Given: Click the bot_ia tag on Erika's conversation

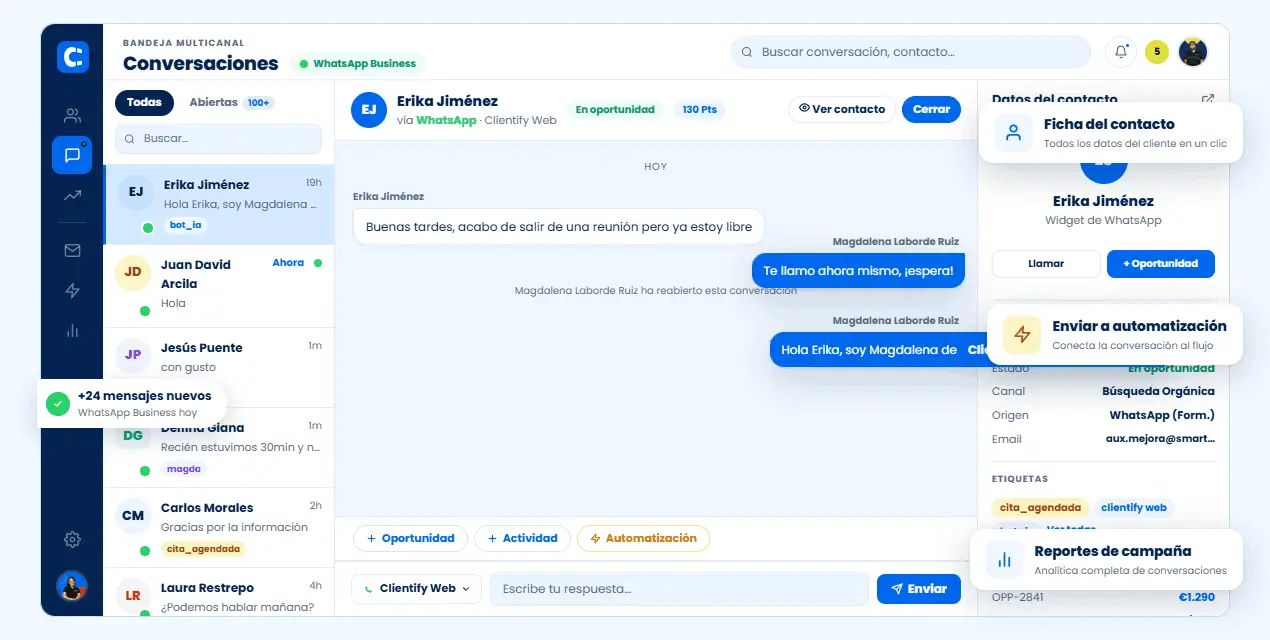Looking at the screenshot, I should point(185,225).
